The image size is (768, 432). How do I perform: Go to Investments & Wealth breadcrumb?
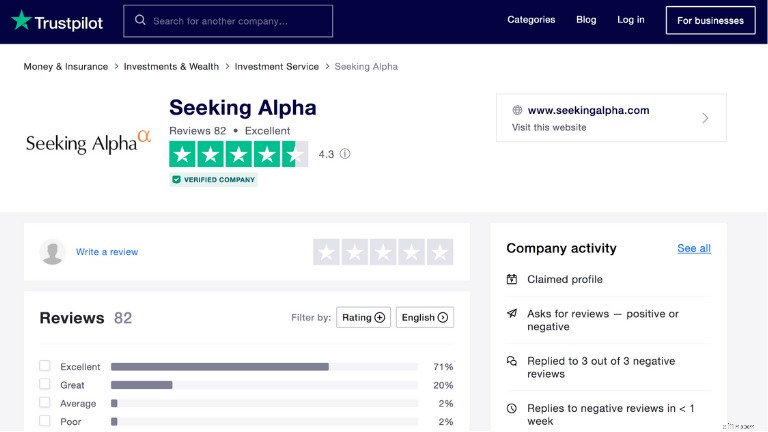[171, 67]
